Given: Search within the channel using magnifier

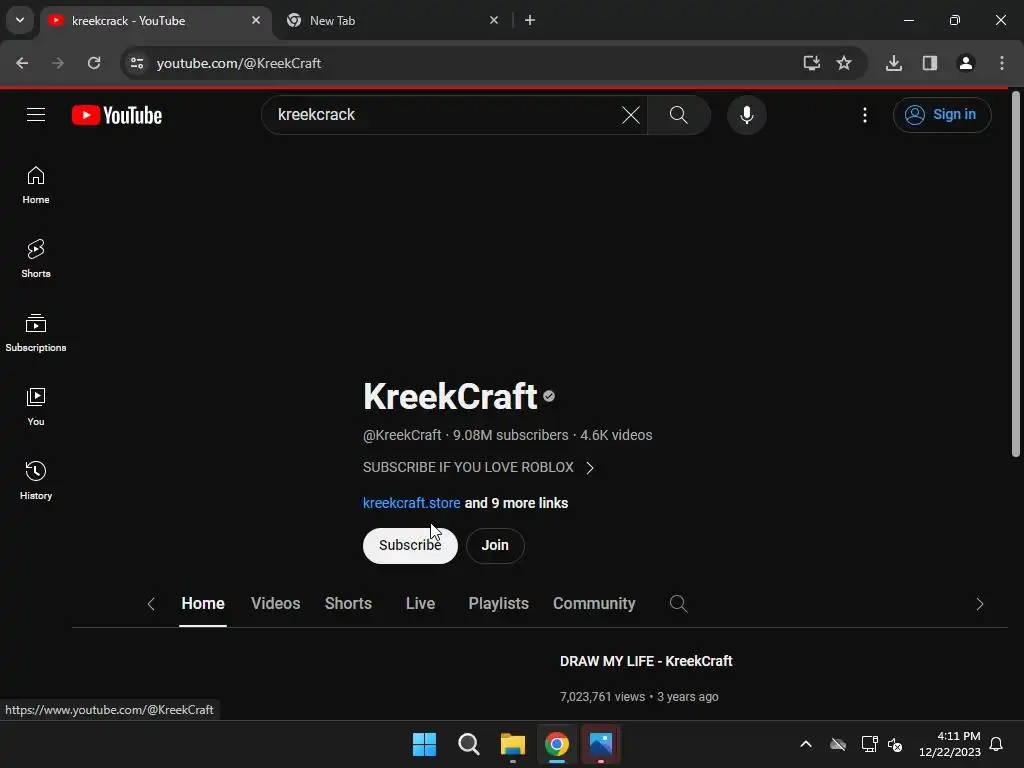Looking at the screenshot, I should point(679,603).
